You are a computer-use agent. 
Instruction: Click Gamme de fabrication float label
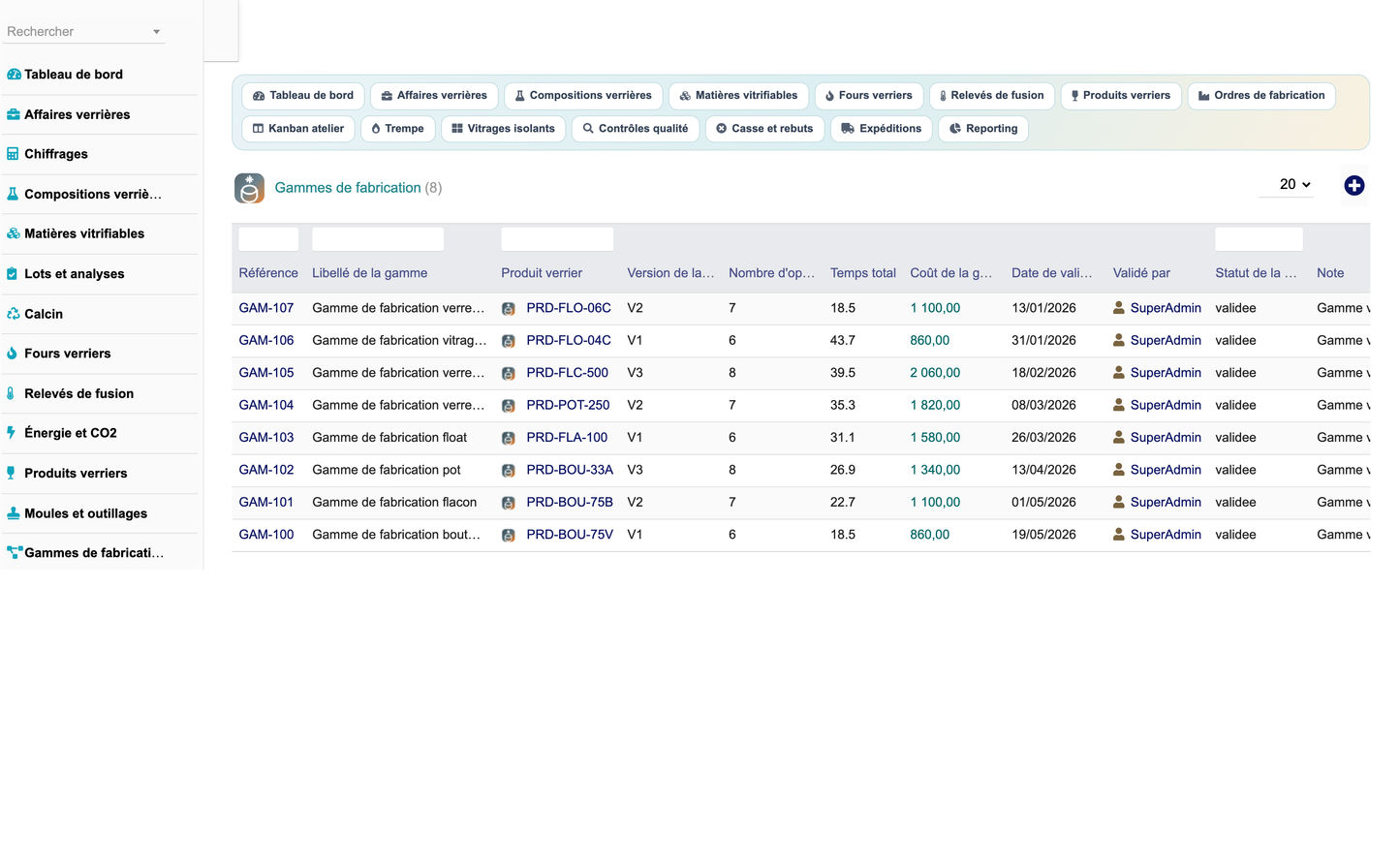click(x=389, y=438)
